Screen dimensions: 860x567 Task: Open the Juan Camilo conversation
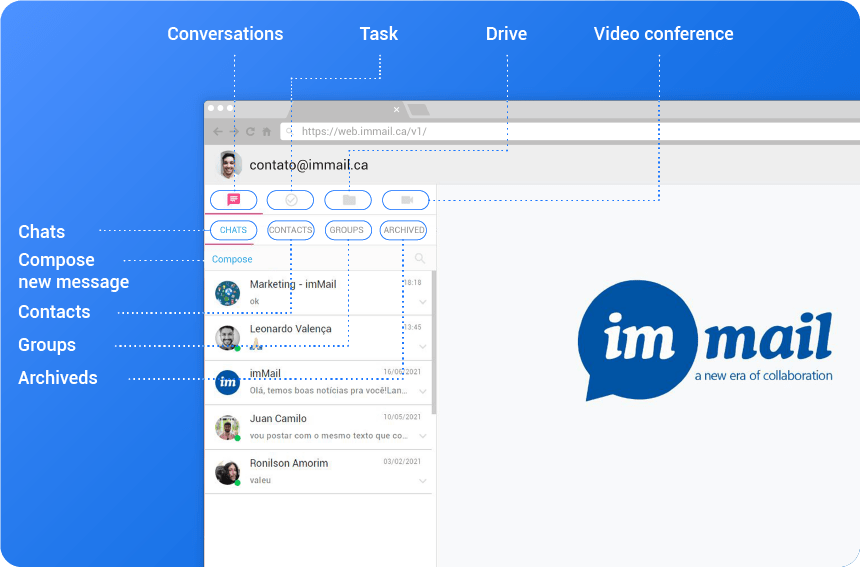[318, 427]
